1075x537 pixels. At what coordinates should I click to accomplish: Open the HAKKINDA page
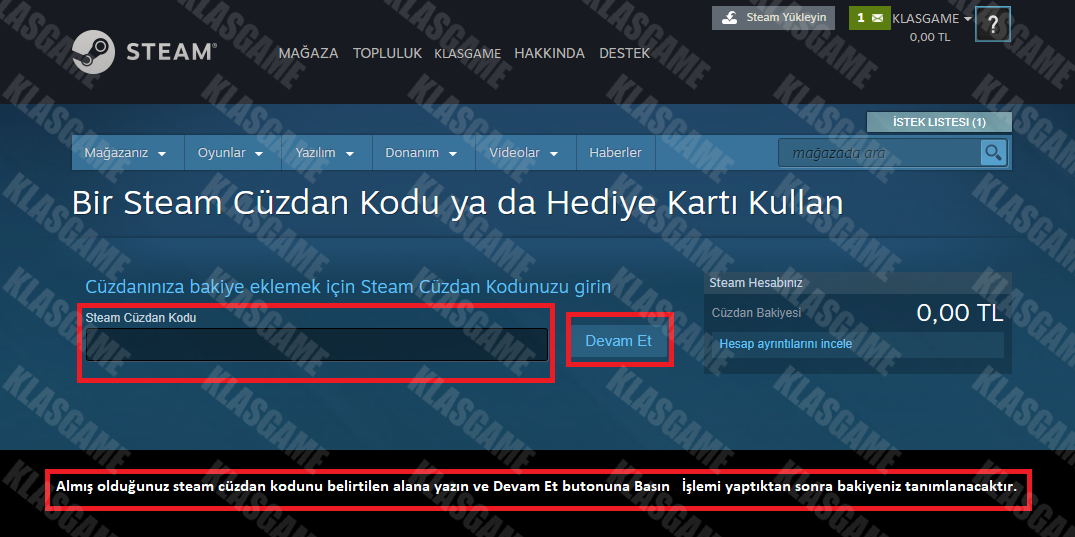click(550, 53)
